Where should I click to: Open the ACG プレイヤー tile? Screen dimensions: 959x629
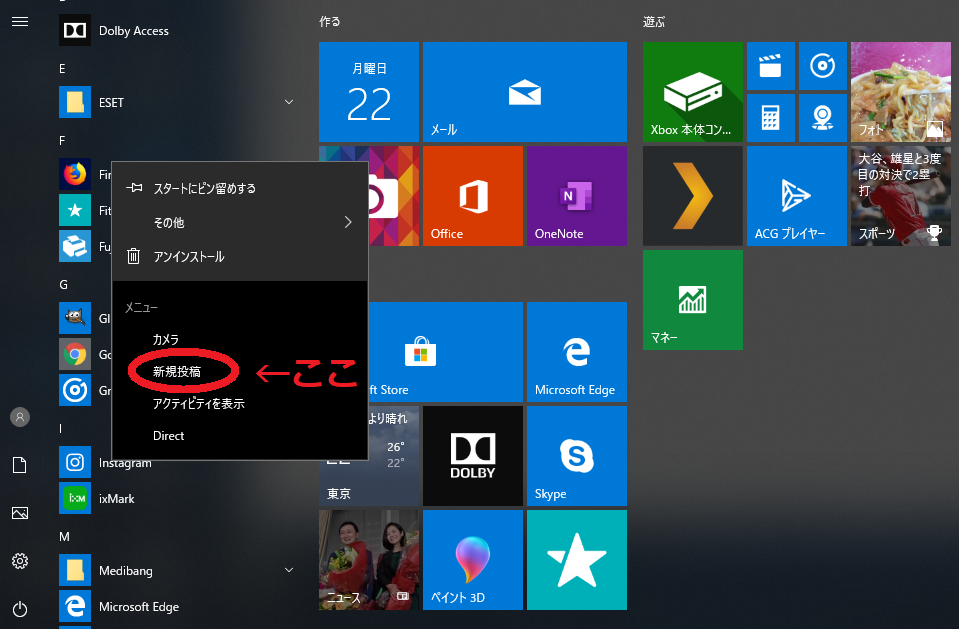point(797,196)
